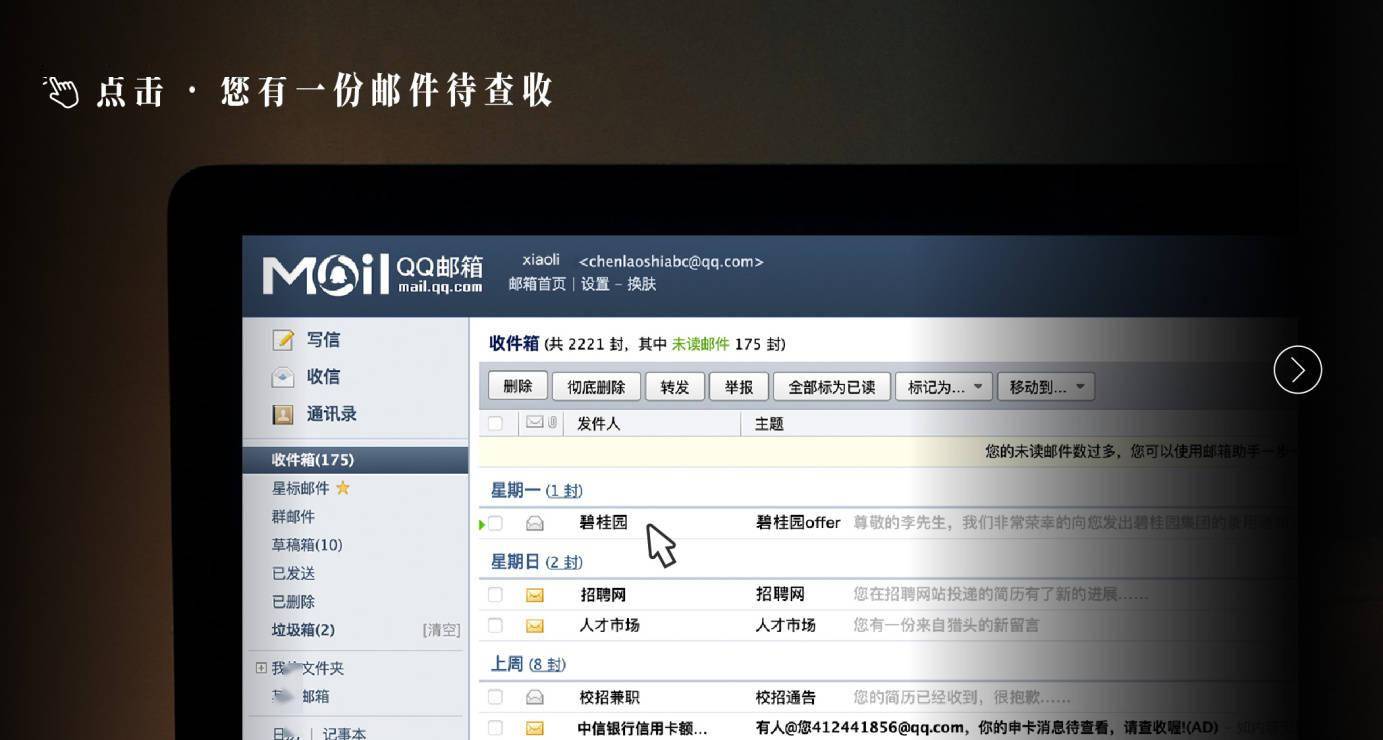This screenshot has height=740, width=1383.
Task: Click the round next arrow on right
Action: click(x=1298, y=370)
